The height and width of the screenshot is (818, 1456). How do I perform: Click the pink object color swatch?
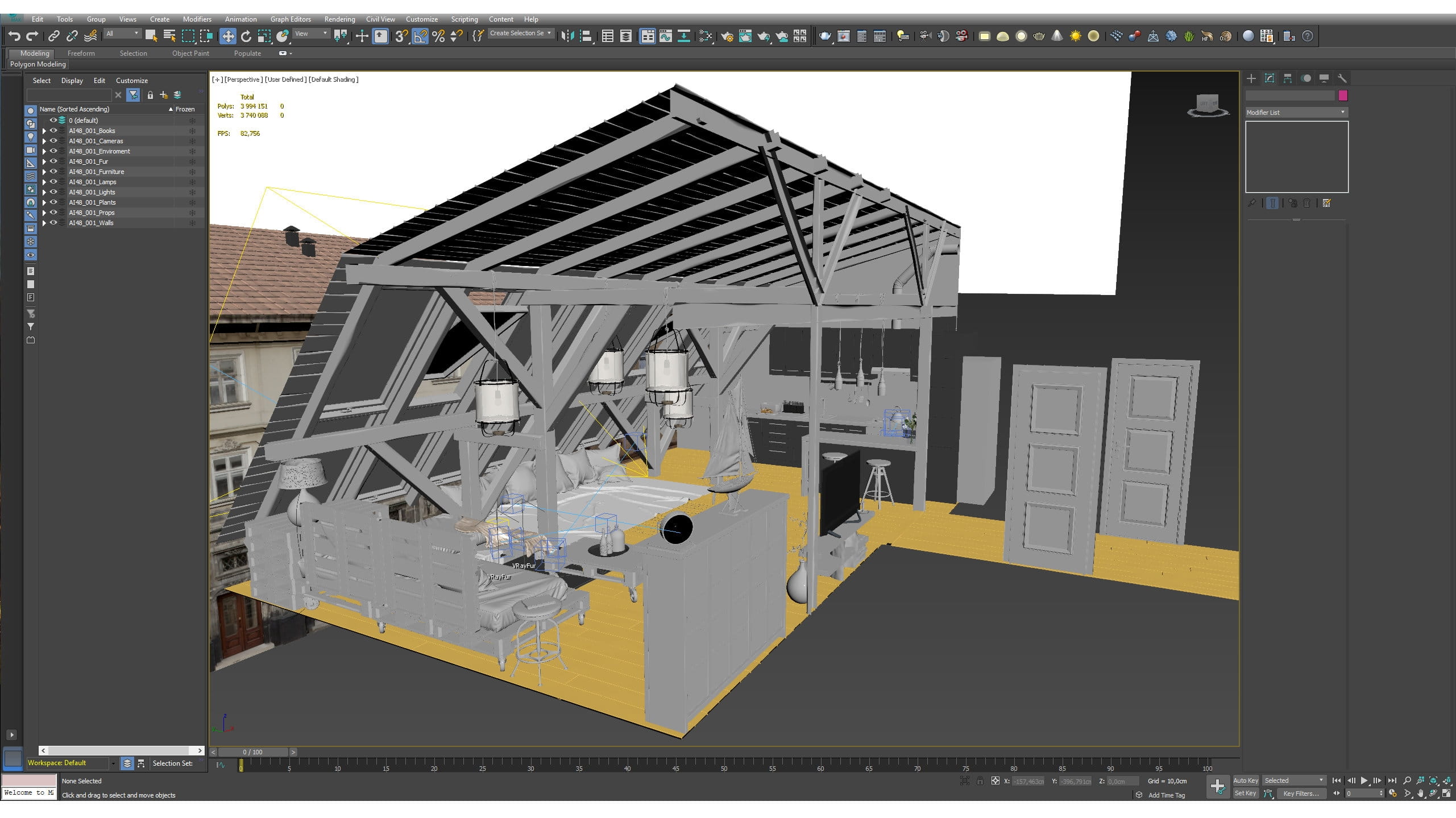1343,95
